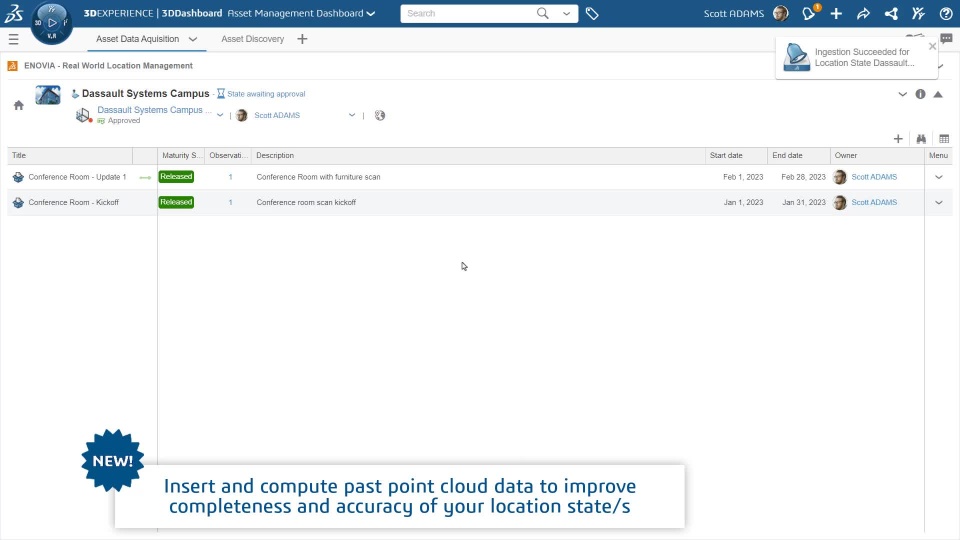
Task: Click the ENOVIA - Real World Location Management title
Action: point(108,66)
